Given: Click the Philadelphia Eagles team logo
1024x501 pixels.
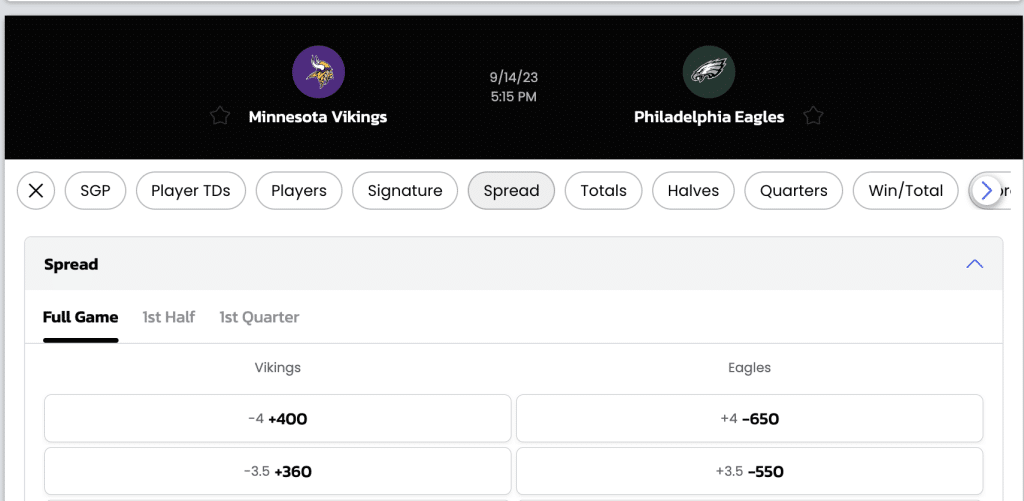Looking at the screenshot, I should pyautogui.click(x=709, y=72).
